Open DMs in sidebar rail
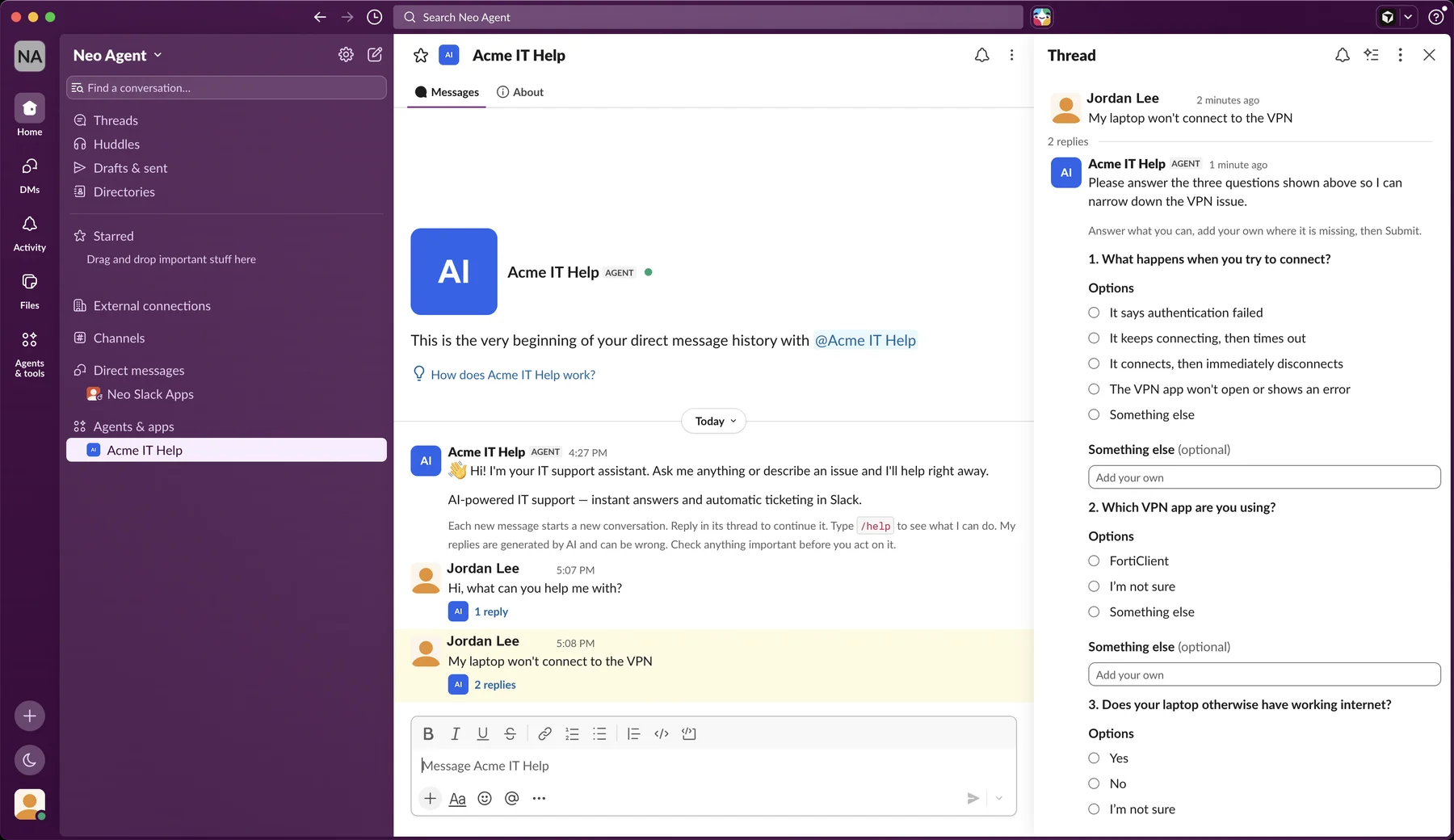This screenshot has height=840, width=1454. (x=30, y=174)
